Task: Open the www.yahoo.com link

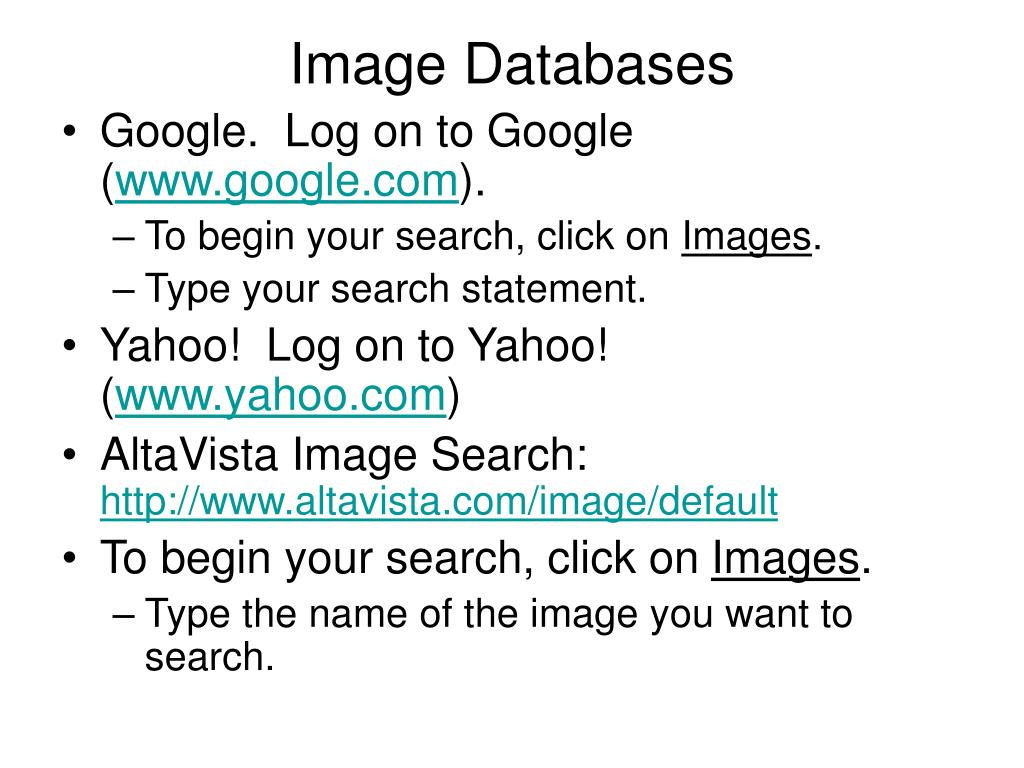Action: [x=281, y=396]
